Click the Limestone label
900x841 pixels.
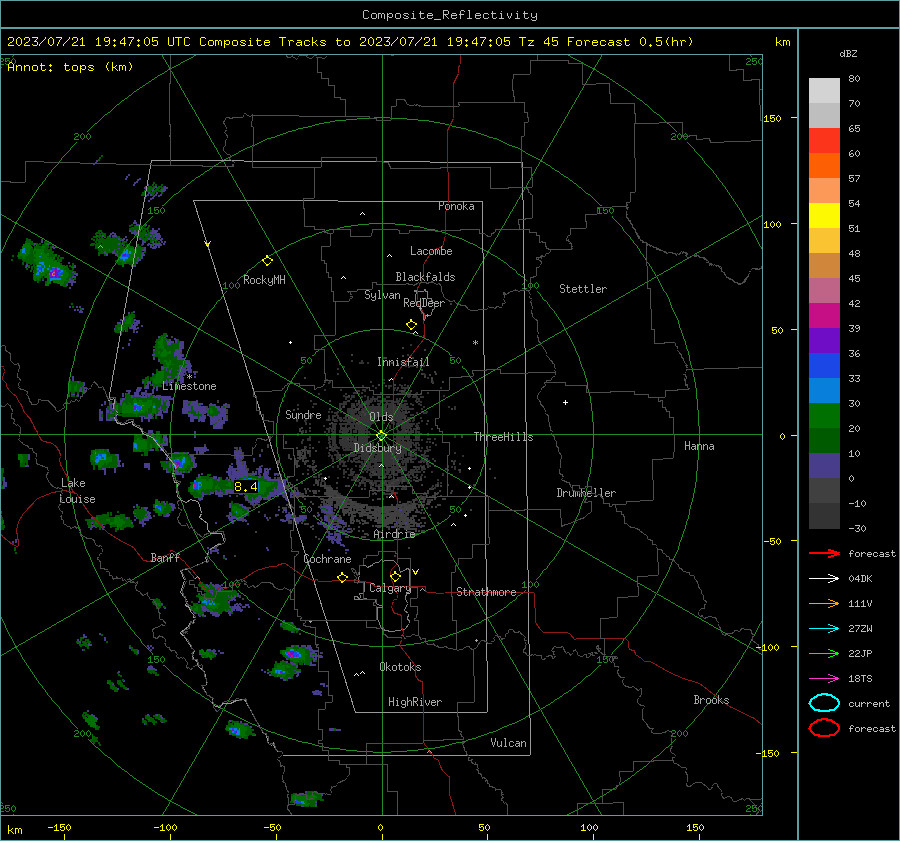(189, 386)
